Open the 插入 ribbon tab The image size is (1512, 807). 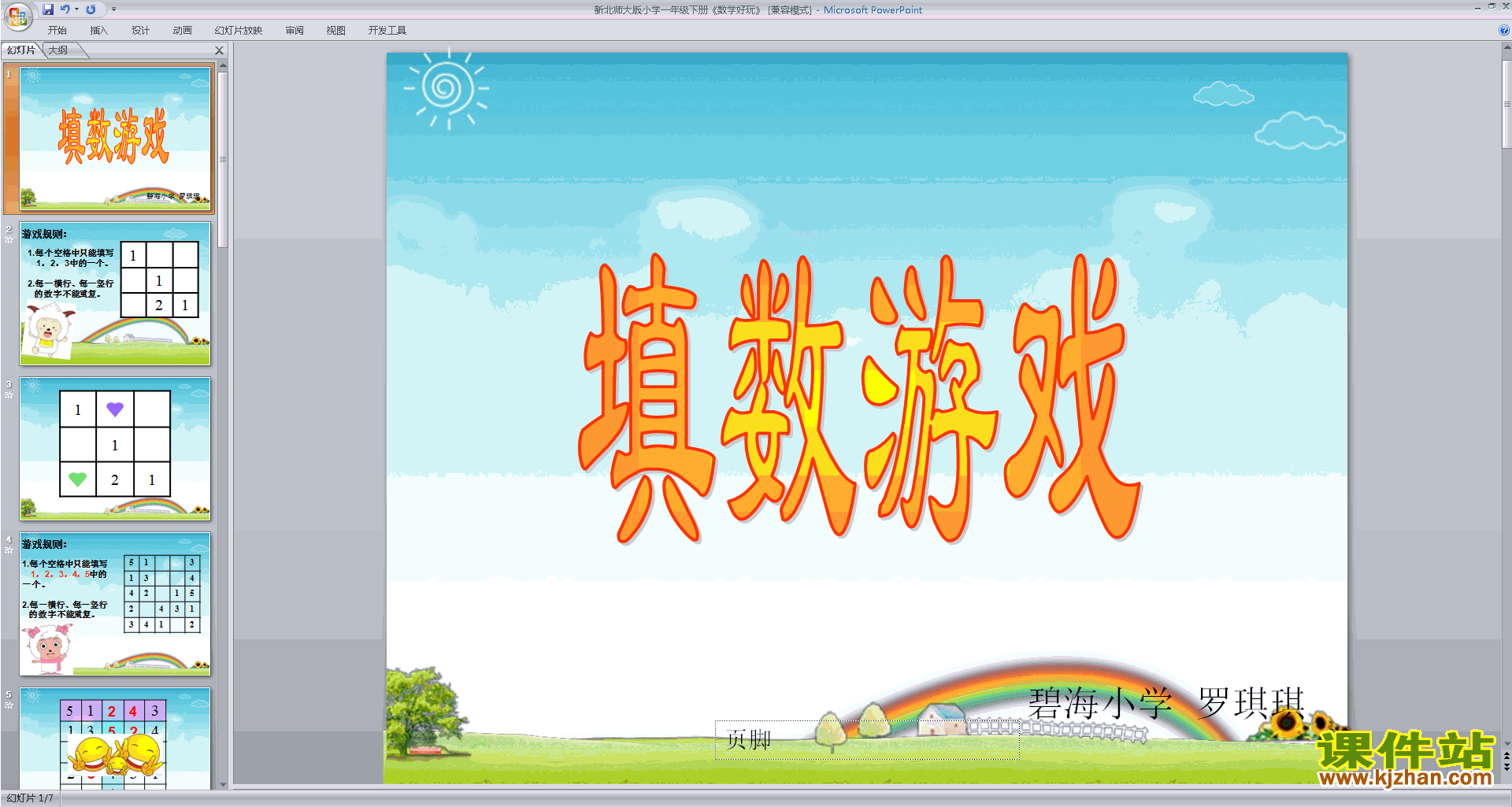[x=99, y=31]
